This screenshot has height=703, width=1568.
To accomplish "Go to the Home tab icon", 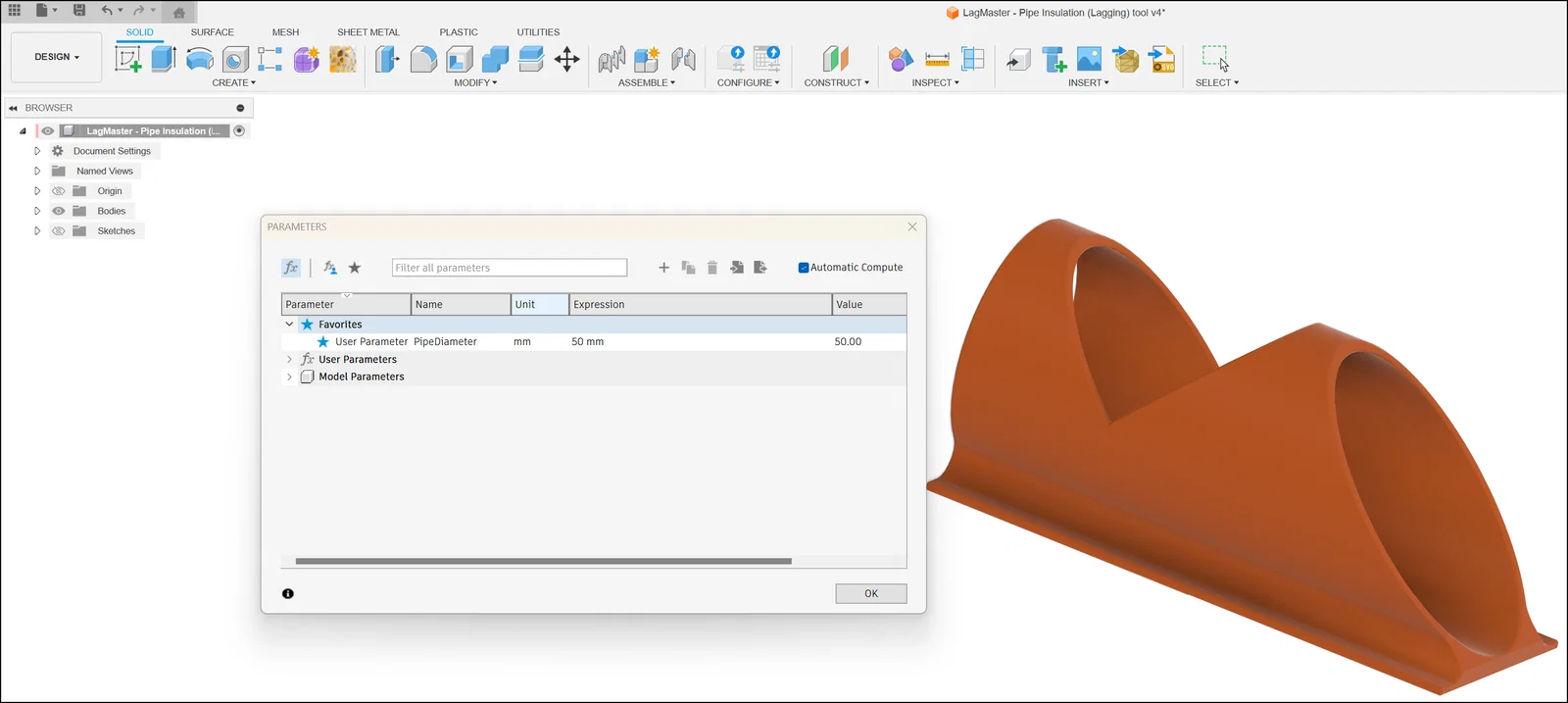I will click(x=178, y=13).
